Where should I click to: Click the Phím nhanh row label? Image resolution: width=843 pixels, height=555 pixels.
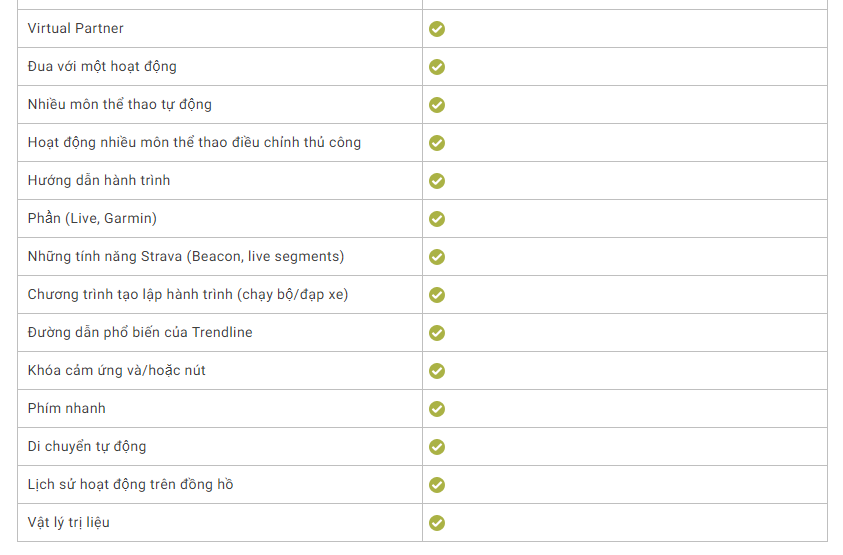pos(67,408)
